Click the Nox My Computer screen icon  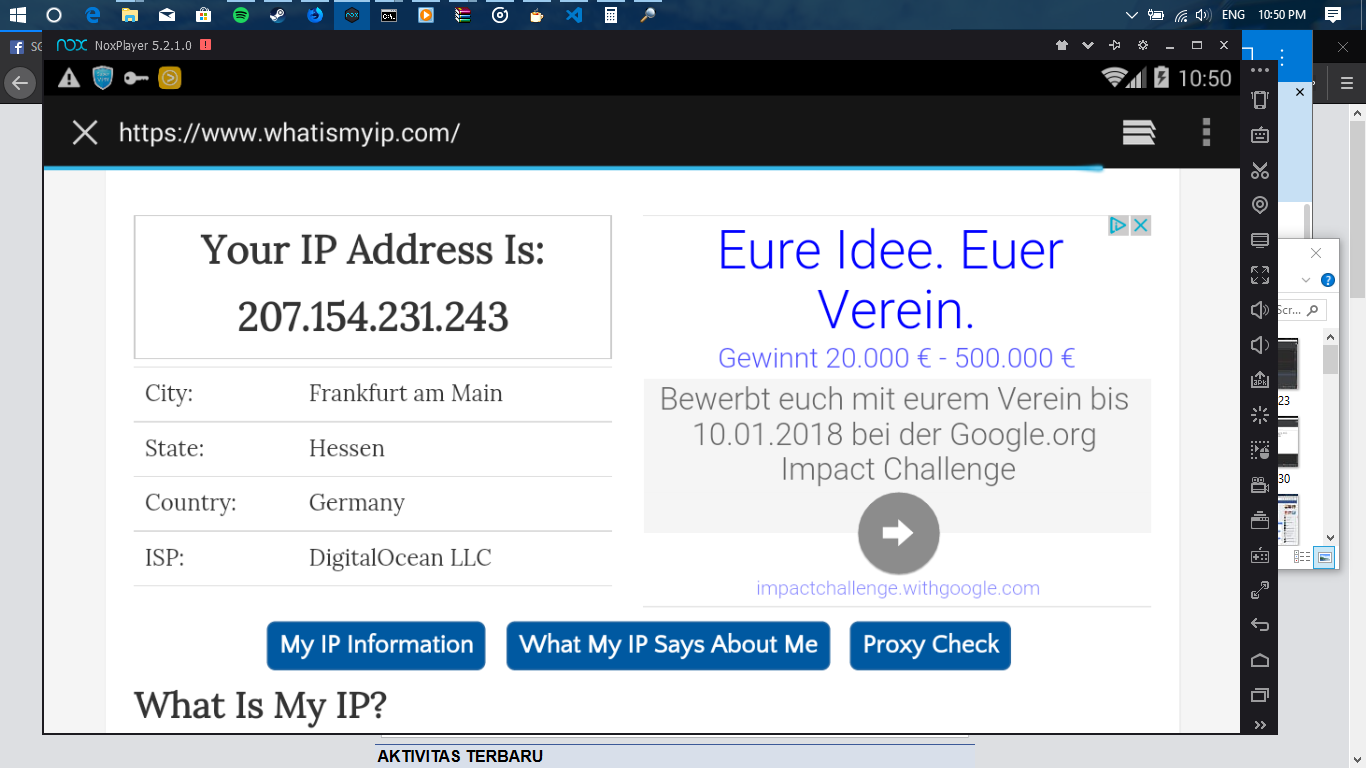coord(1260,240)
